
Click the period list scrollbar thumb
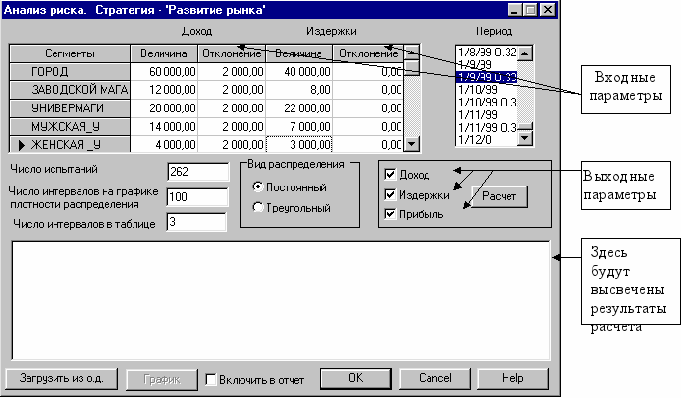coord(525,126)
